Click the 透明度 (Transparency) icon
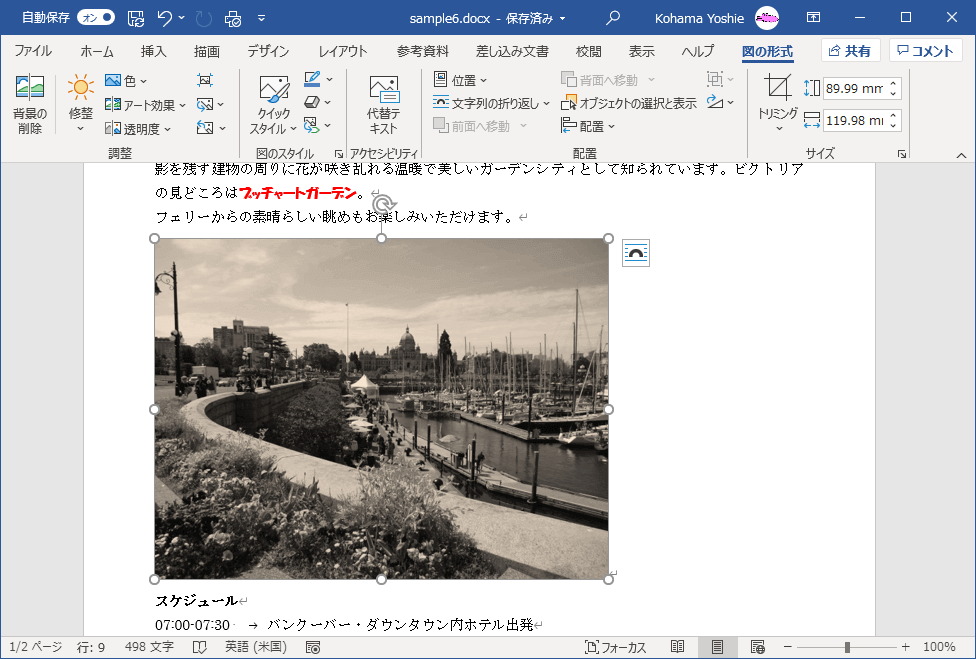The image size is (976, 659). click(113, 128)
